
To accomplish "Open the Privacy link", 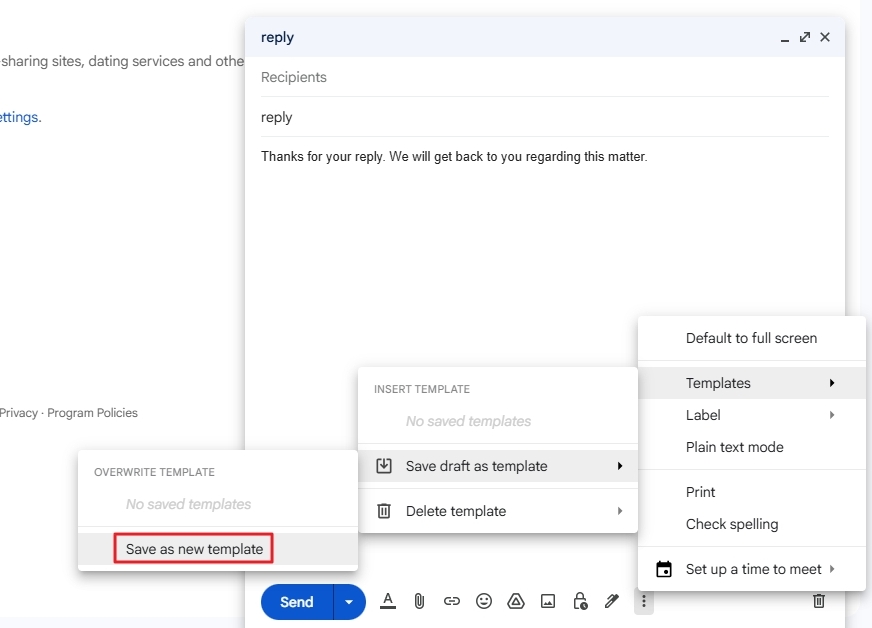I will pos(18,413).
